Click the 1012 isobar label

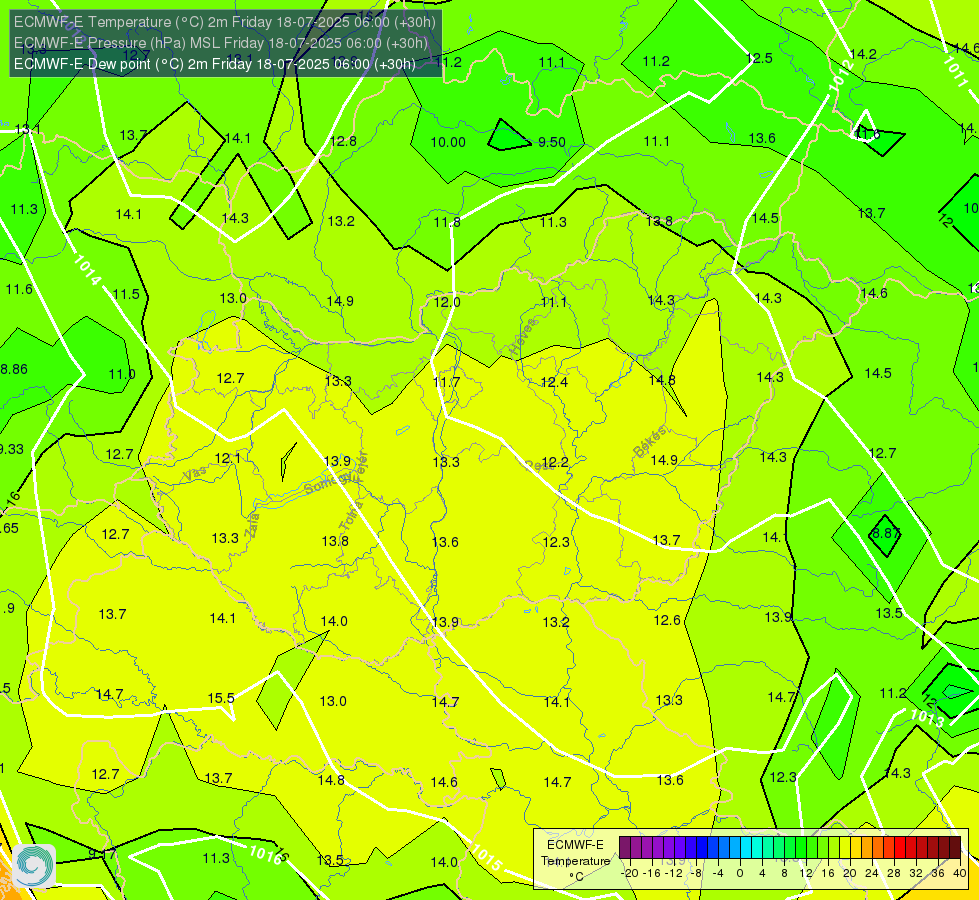coord(842,74)
